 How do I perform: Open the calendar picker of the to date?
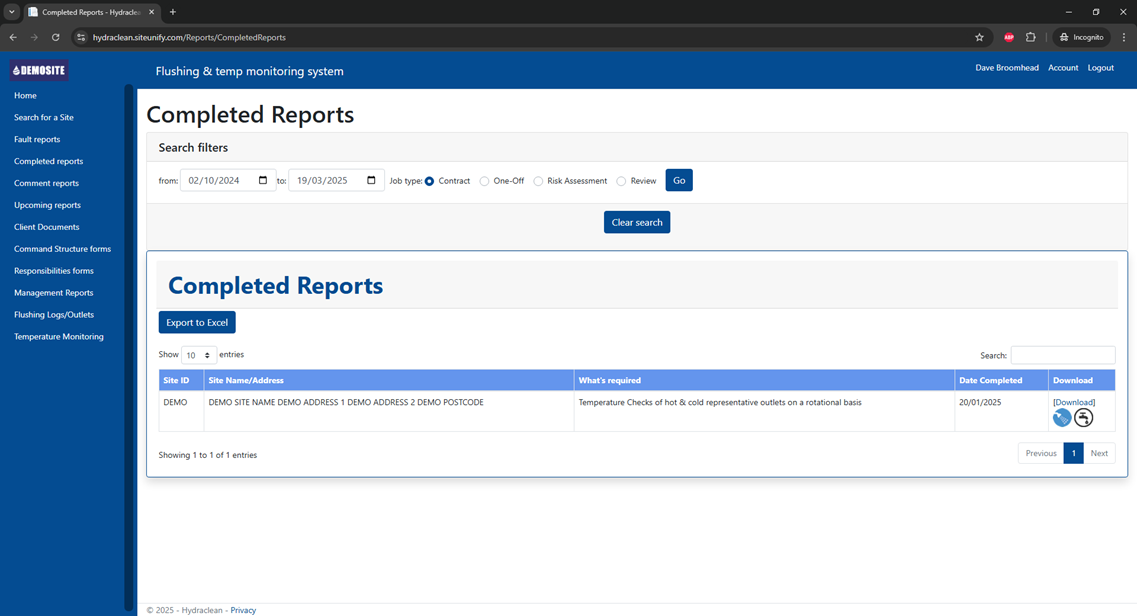pos(371,180)
